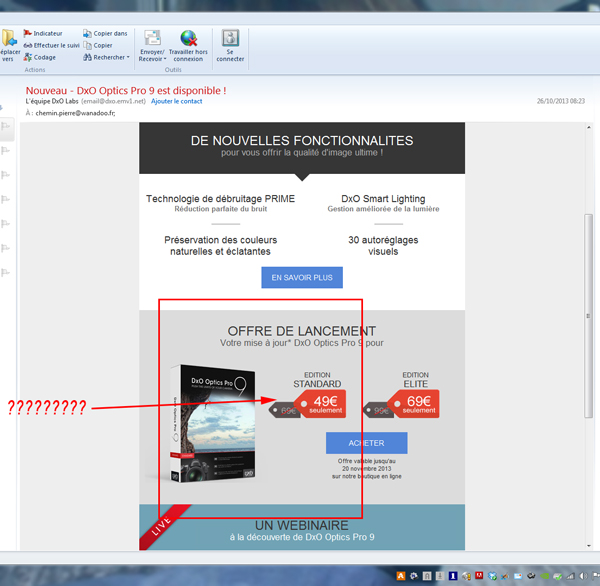Click the Ajouter le contact link
Image resolution: width=600 pixels, height=586 pixels.
[176, 101]
